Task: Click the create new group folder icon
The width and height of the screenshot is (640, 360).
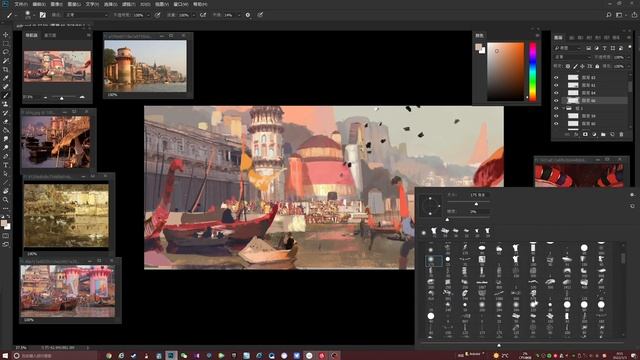Action: click(603, 134)
